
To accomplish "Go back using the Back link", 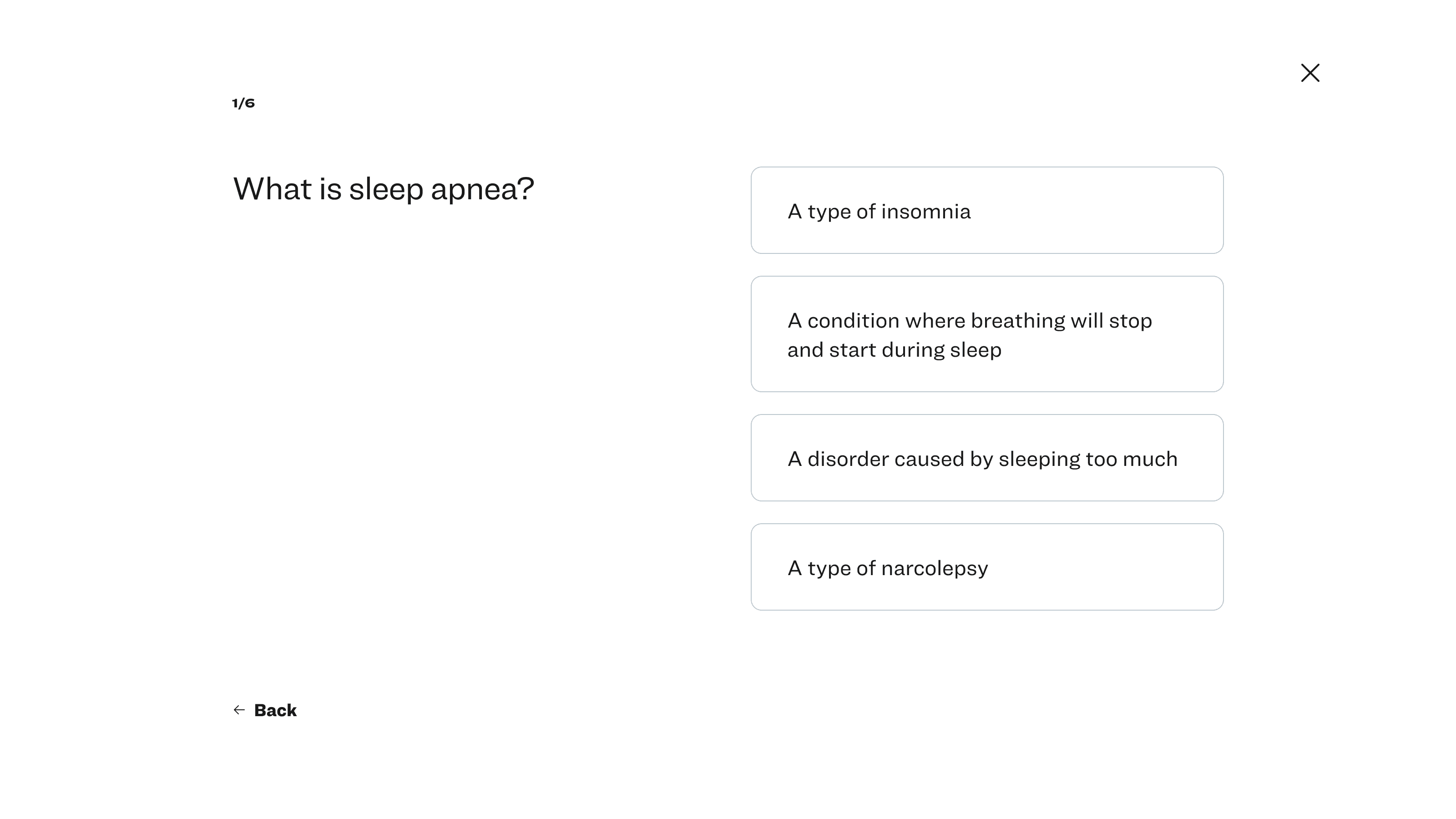I will [275, 710].
